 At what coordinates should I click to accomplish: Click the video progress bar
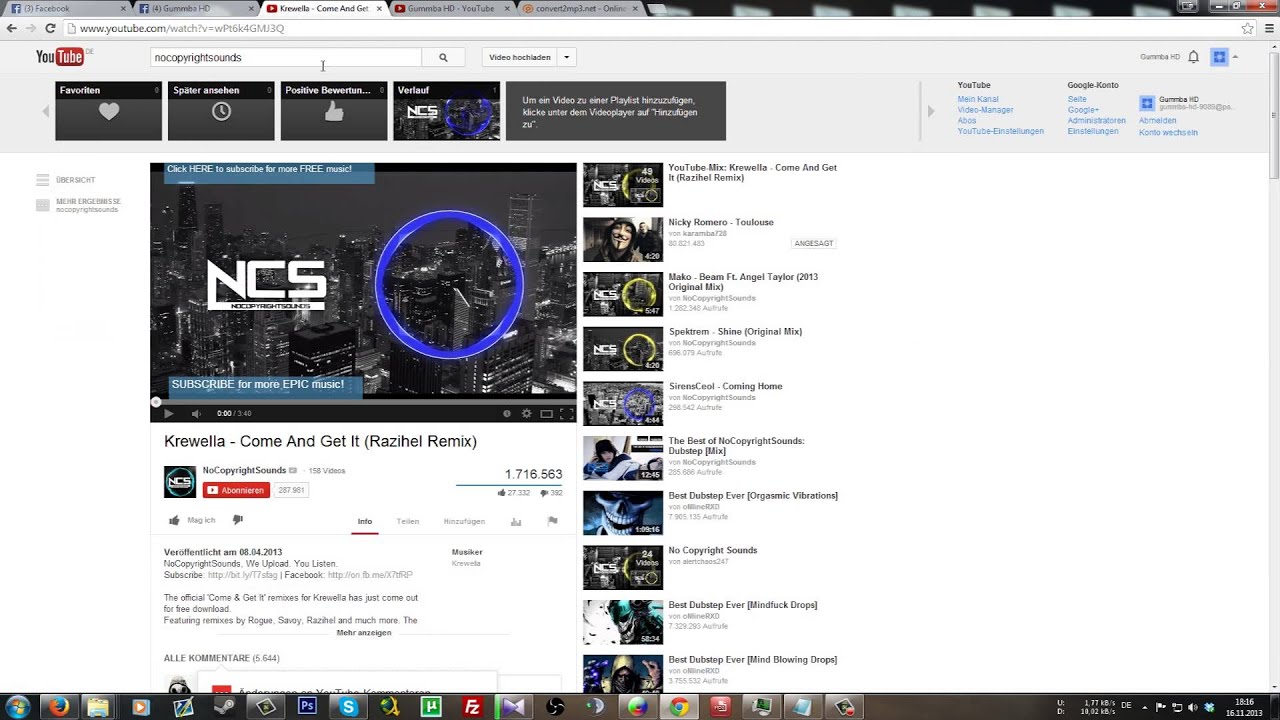pos(363,402)
